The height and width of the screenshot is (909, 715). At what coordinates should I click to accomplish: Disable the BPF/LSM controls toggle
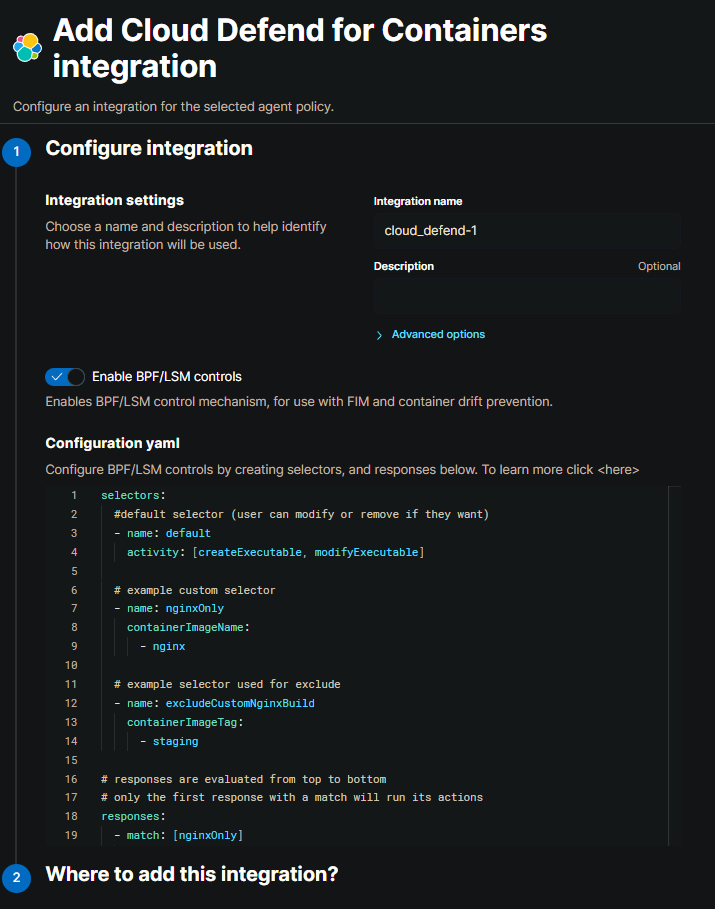(65, 377)
